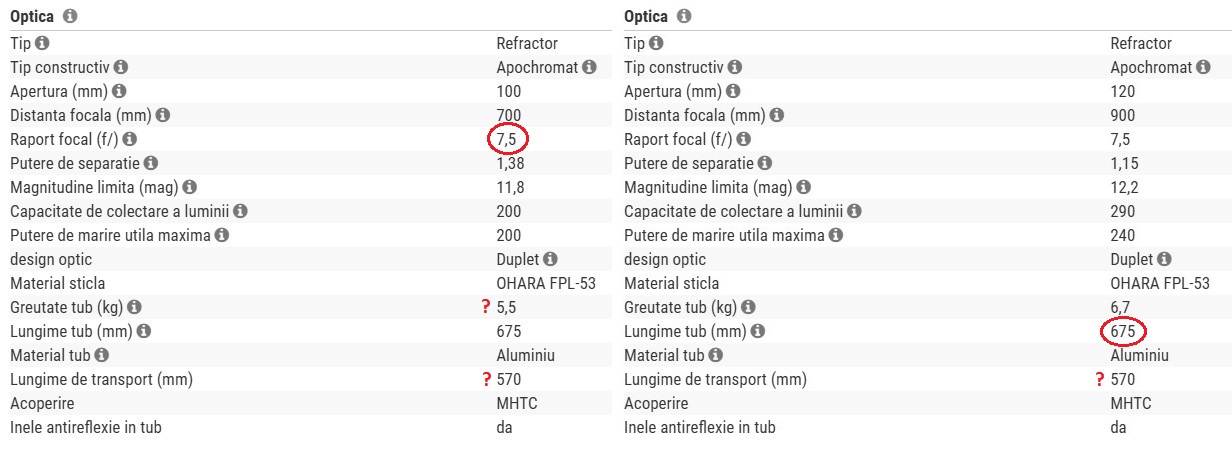Click info icon next to right Tip constructiv
Screen dimensions: 1232x452
[x=735, y=67]
